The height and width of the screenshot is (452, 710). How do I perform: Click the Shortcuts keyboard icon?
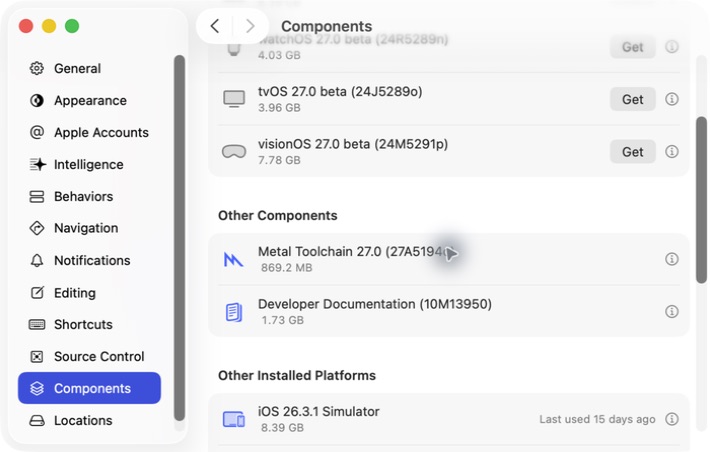[x=37, y=324]
